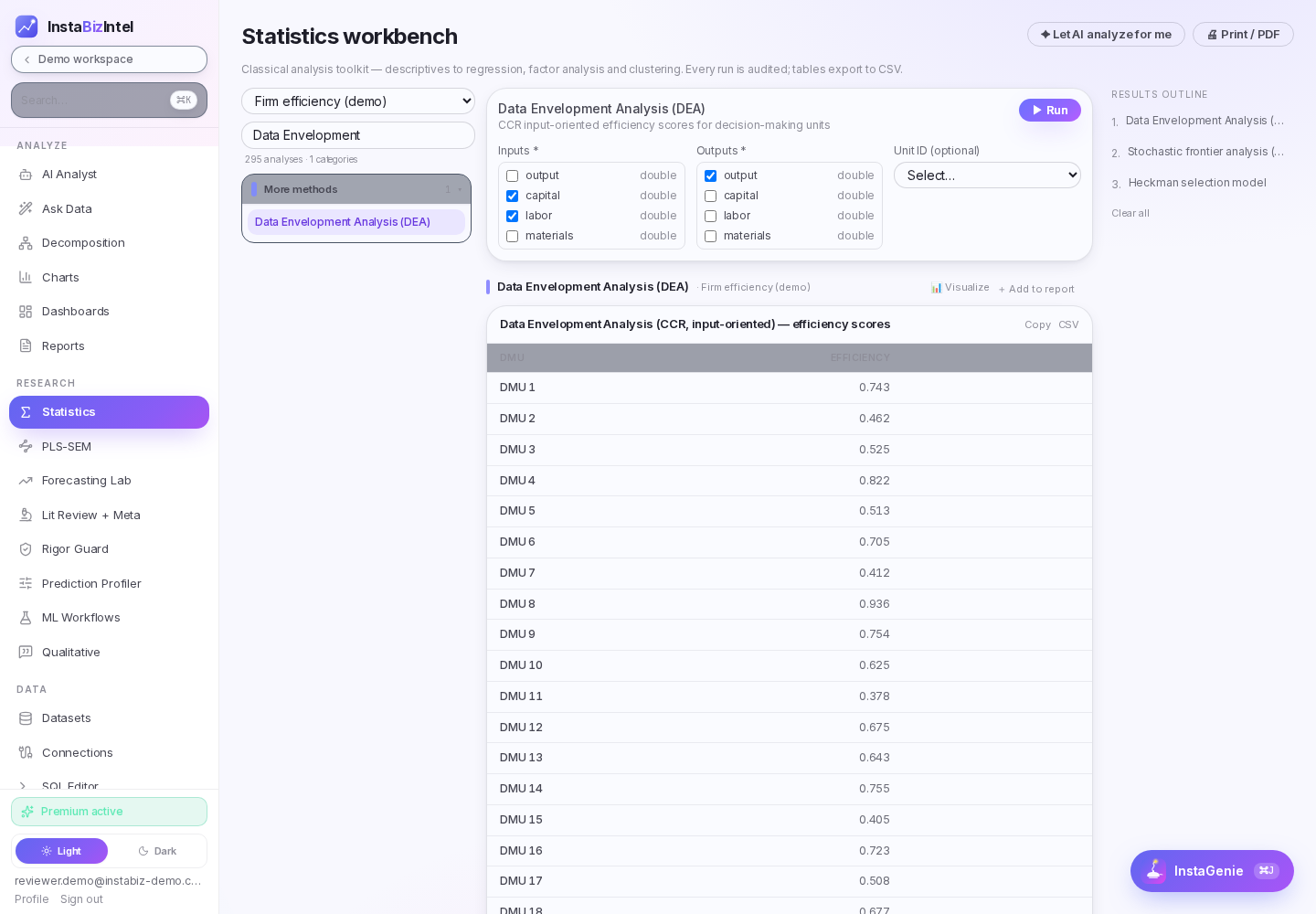The image size is (1316, 914).
Task: Click the Ask Data wand icon
Action: 26,208
